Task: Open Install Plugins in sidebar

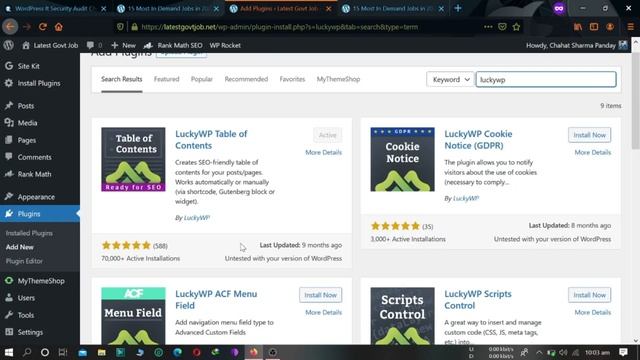Action: [40, 83]
